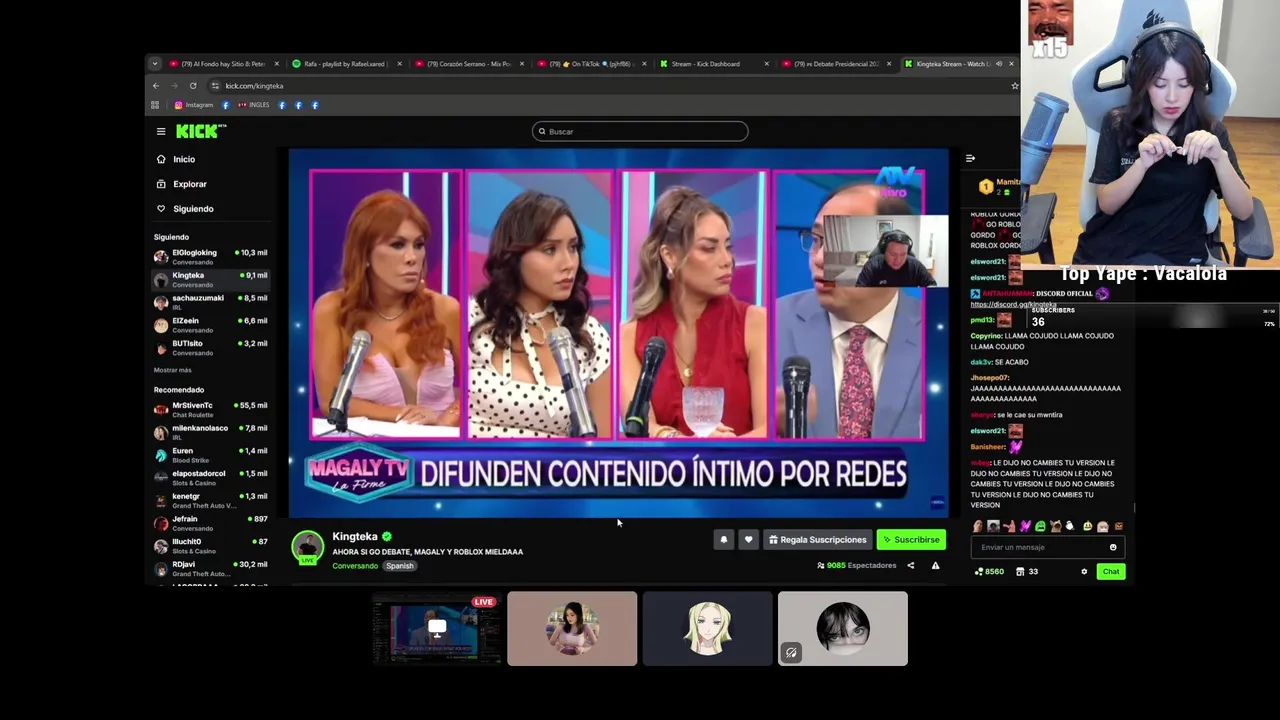The width and height of the screenshot is (1280, 720).
Task: Select the woman in pink participant tile
Action: coord(572,628)
